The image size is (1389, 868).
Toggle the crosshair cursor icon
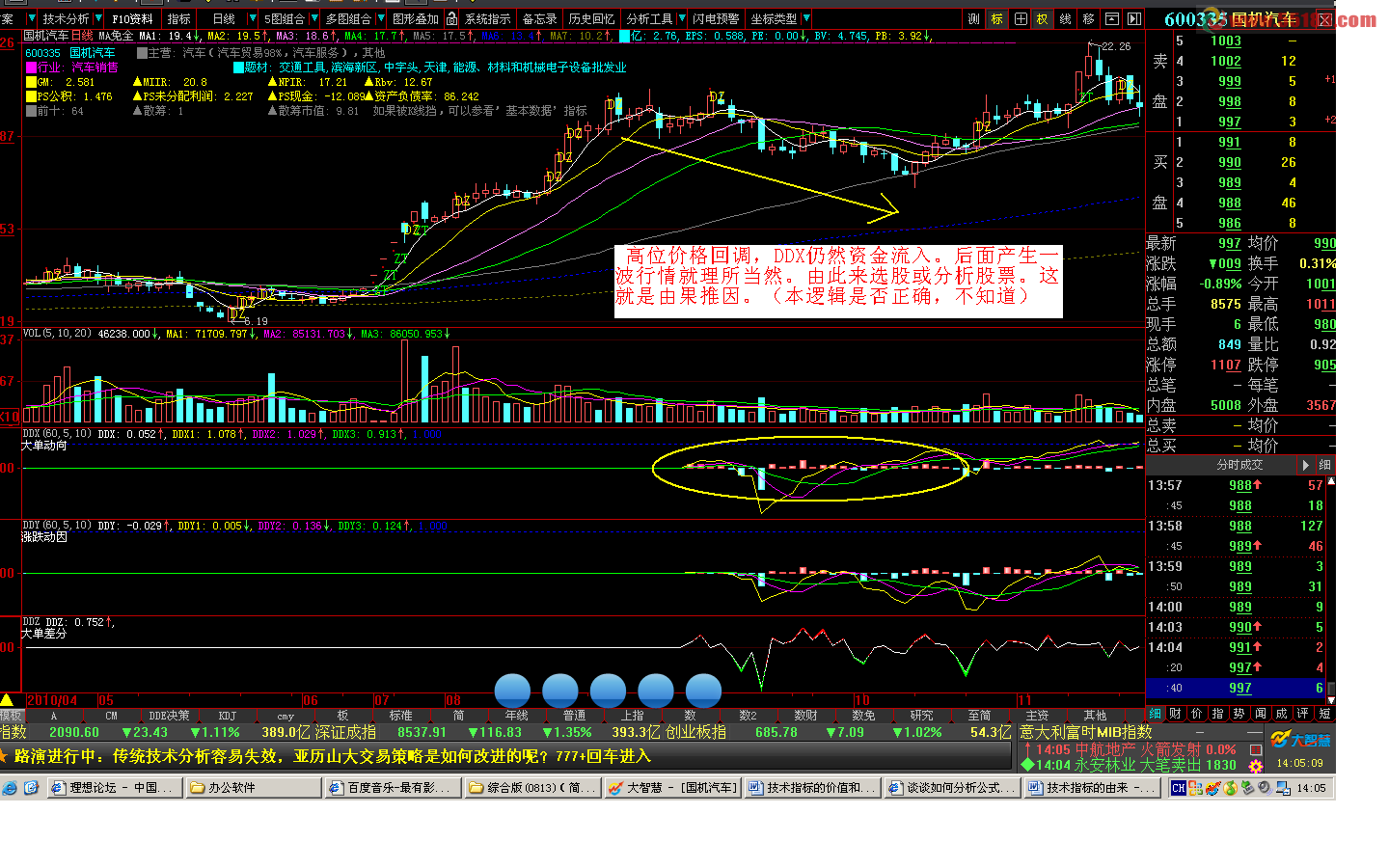click(1020, 18)
